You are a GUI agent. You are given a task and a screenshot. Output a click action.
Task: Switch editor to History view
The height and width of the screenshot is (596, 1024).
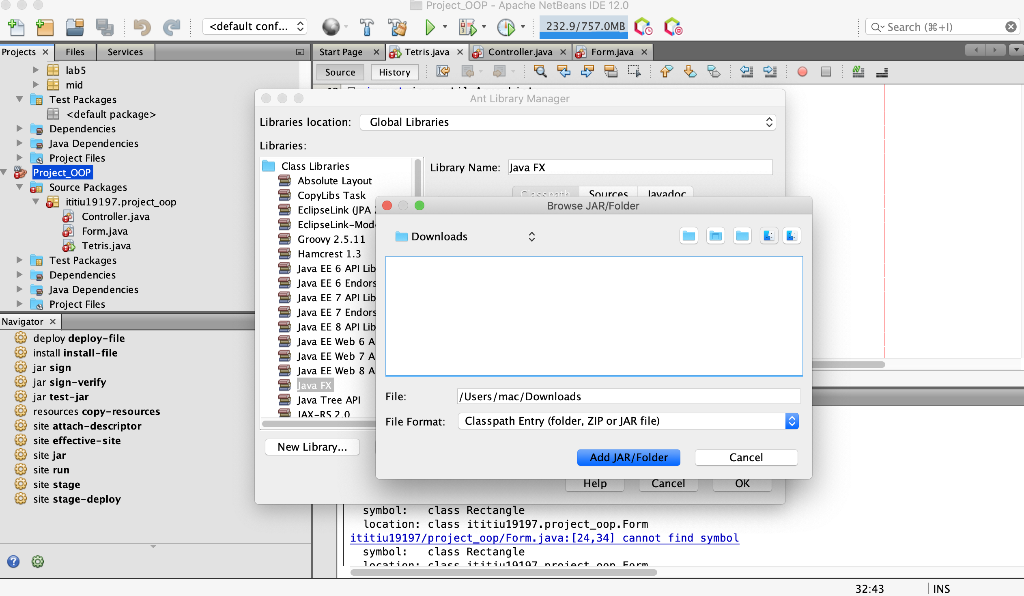tap(394, 72)
